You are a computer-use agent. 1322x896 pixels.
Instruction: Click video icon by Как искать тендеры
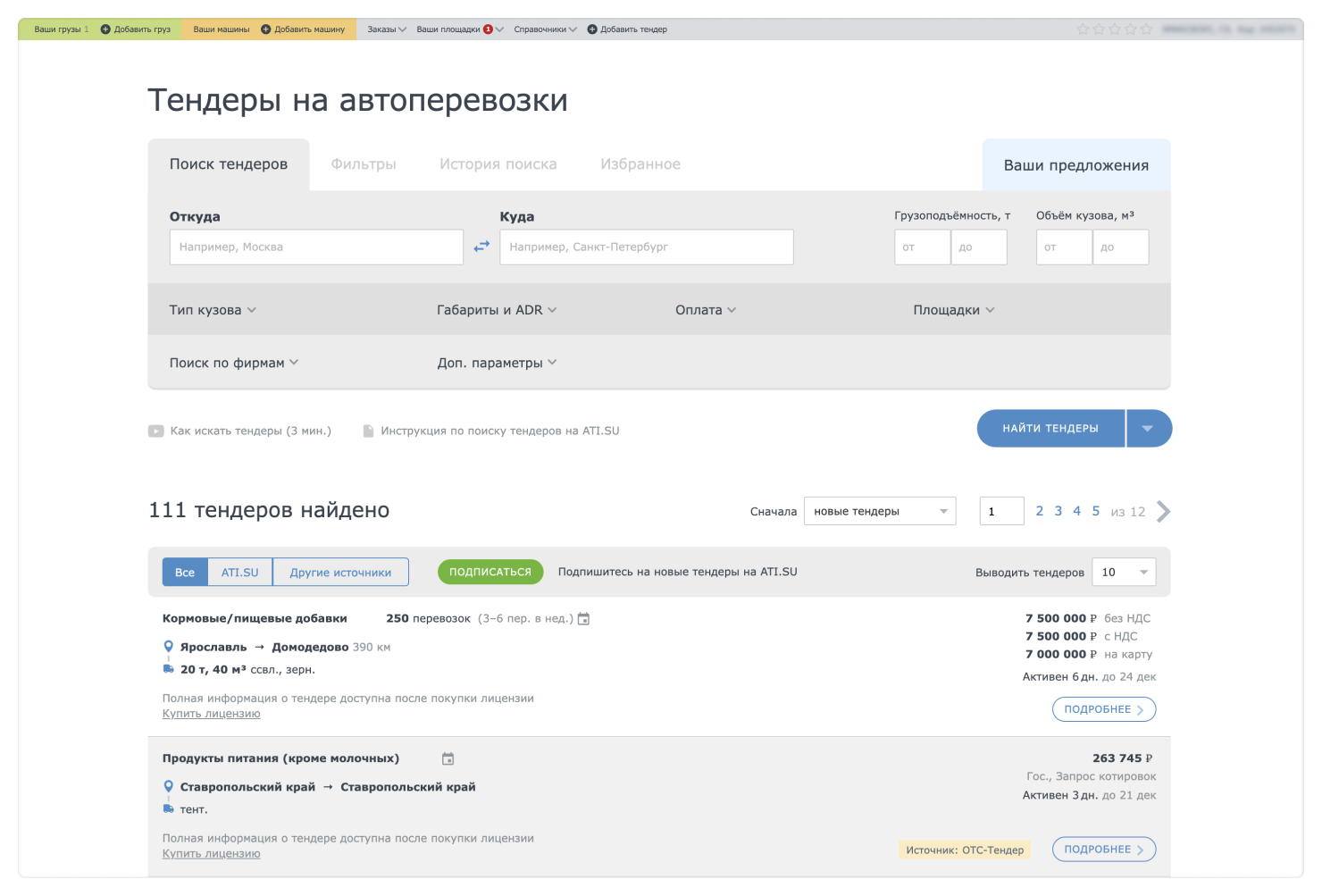pyautogui.click(x=156, y=431)
